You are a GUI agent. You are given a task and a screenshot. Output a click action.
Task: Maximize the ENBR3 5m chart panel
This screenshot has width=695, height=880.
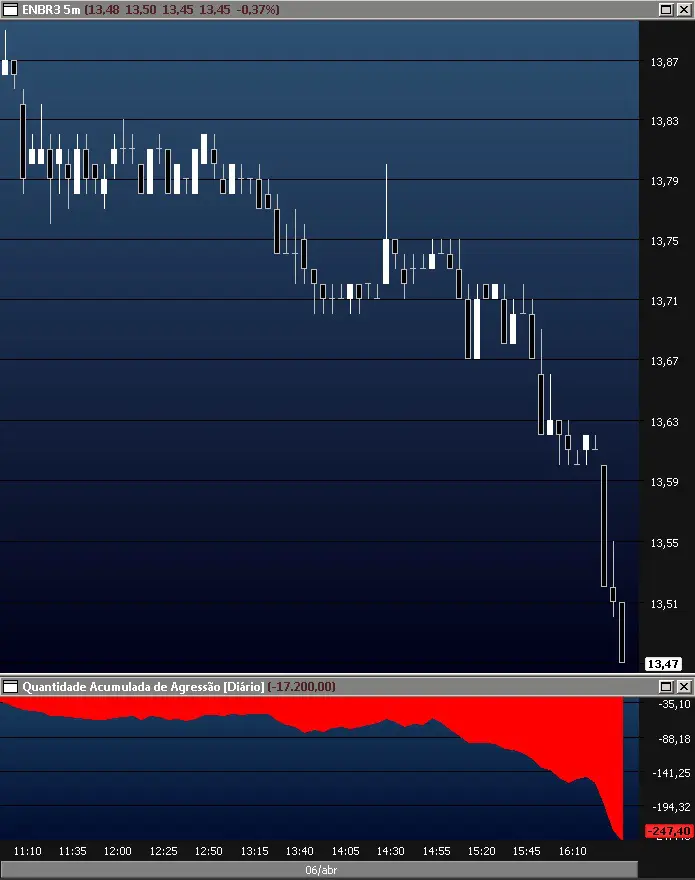(666, 10)
